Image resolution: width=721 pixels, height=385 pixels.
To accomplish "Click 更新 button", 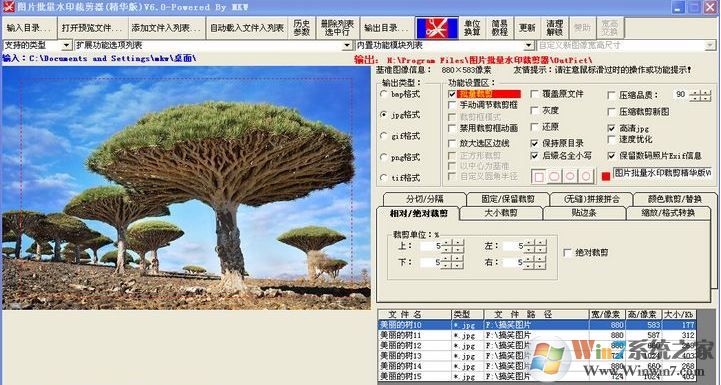I will [527, 28].
